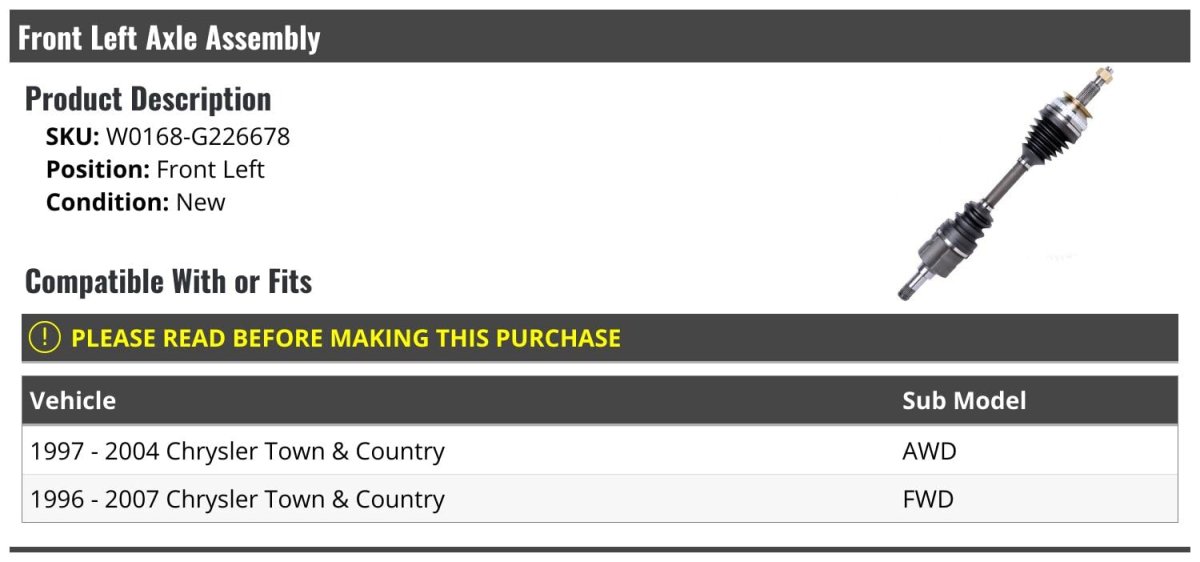Click the SKU number W0168-G226678

coord(198,136)
